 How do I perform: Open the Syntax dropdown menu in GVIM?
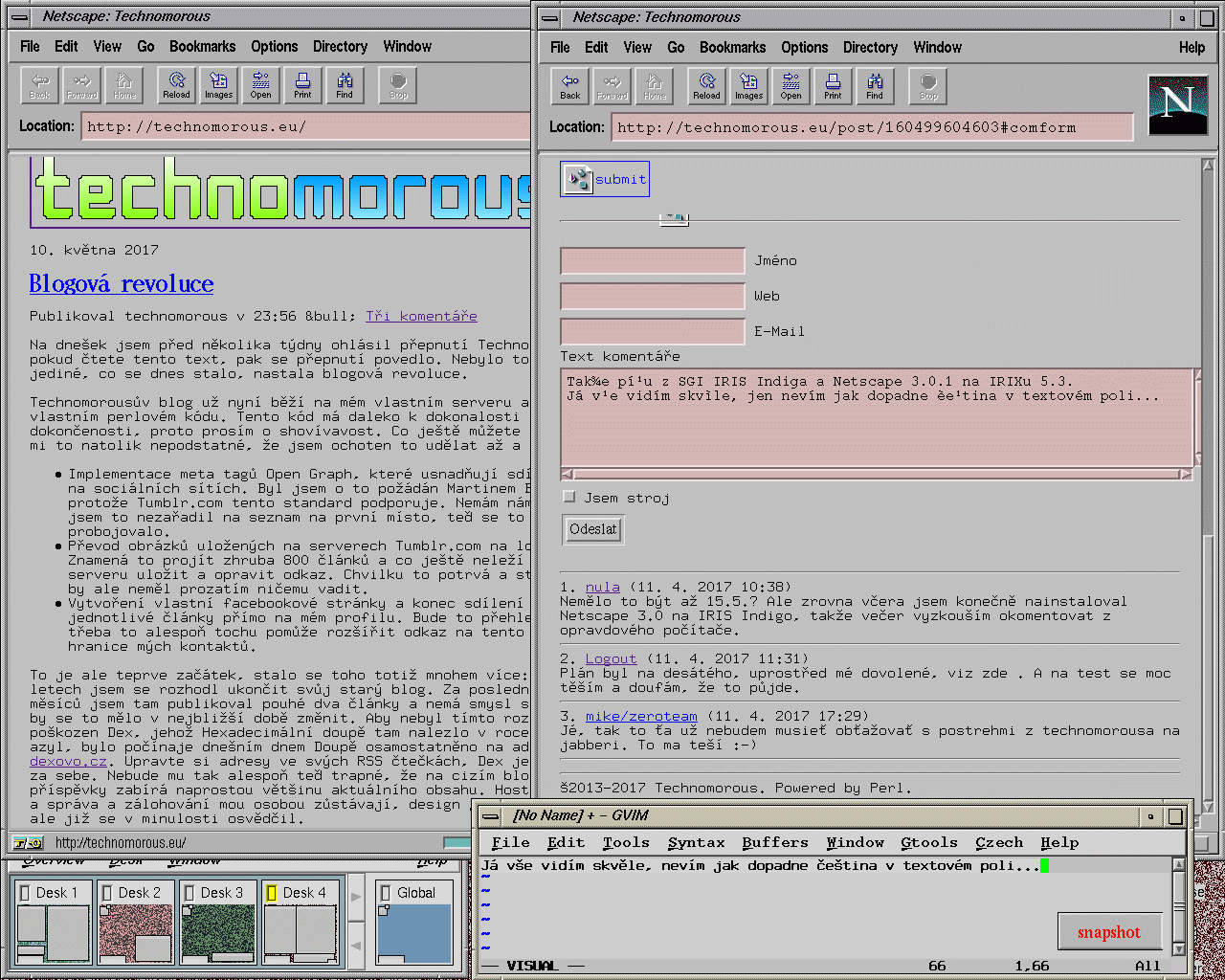click(x=696, y=842)
